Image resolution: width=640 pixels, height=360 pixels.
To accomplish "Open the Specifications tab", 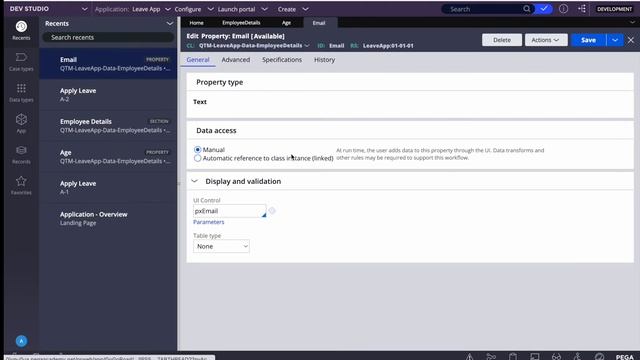I will (282, 60).
